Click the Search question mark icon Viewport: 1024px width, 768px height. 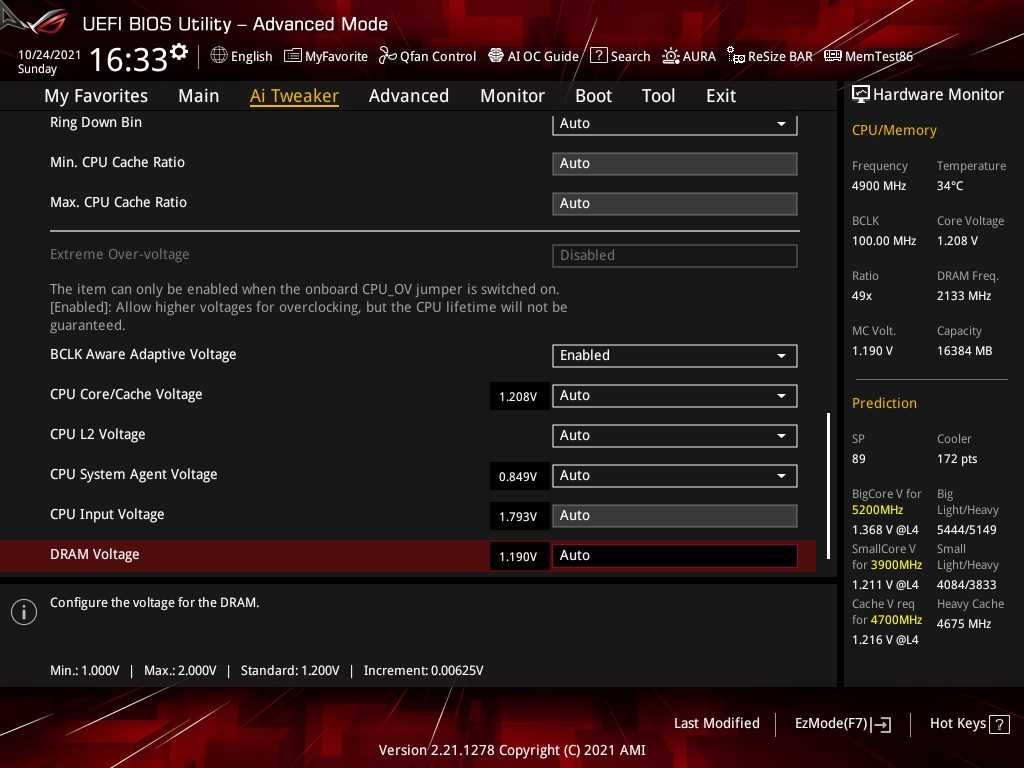click(599, 56)
